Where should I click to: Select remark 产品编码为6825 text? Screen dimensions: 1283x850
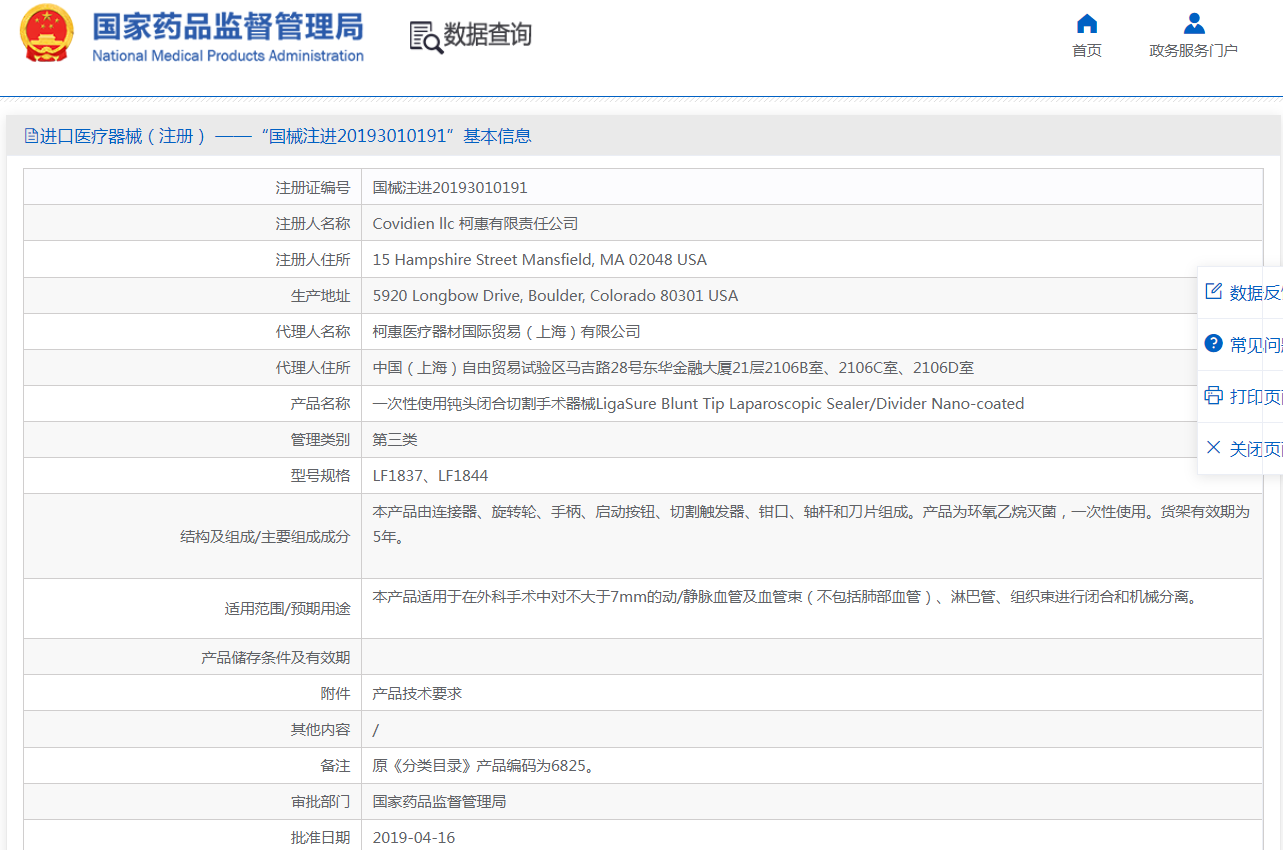coord(485,766)
